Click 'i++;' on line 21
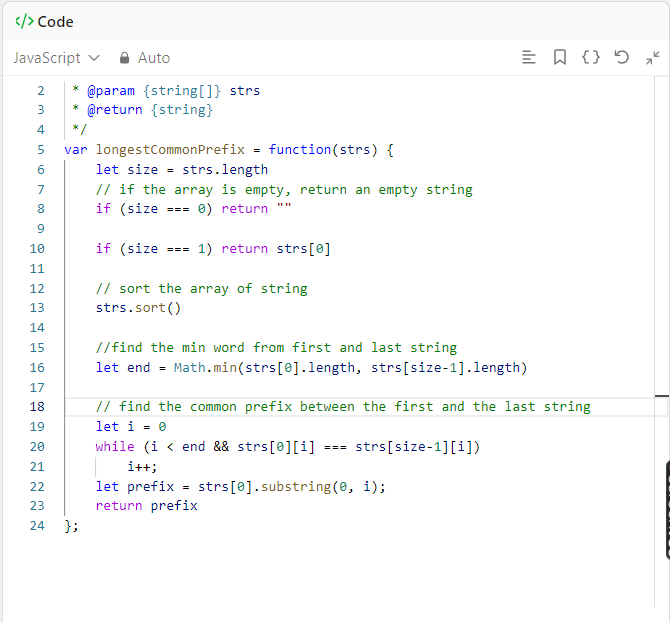Image resolution: width=670 pixels, height=622 pixels. coord(142,466)
